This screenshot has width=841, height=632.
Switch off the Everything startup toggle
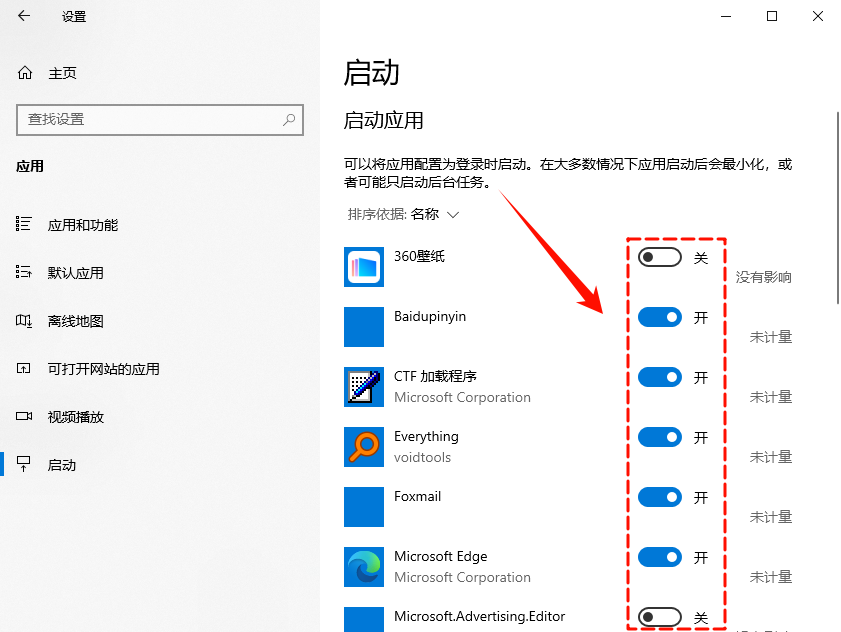(660, 438)
